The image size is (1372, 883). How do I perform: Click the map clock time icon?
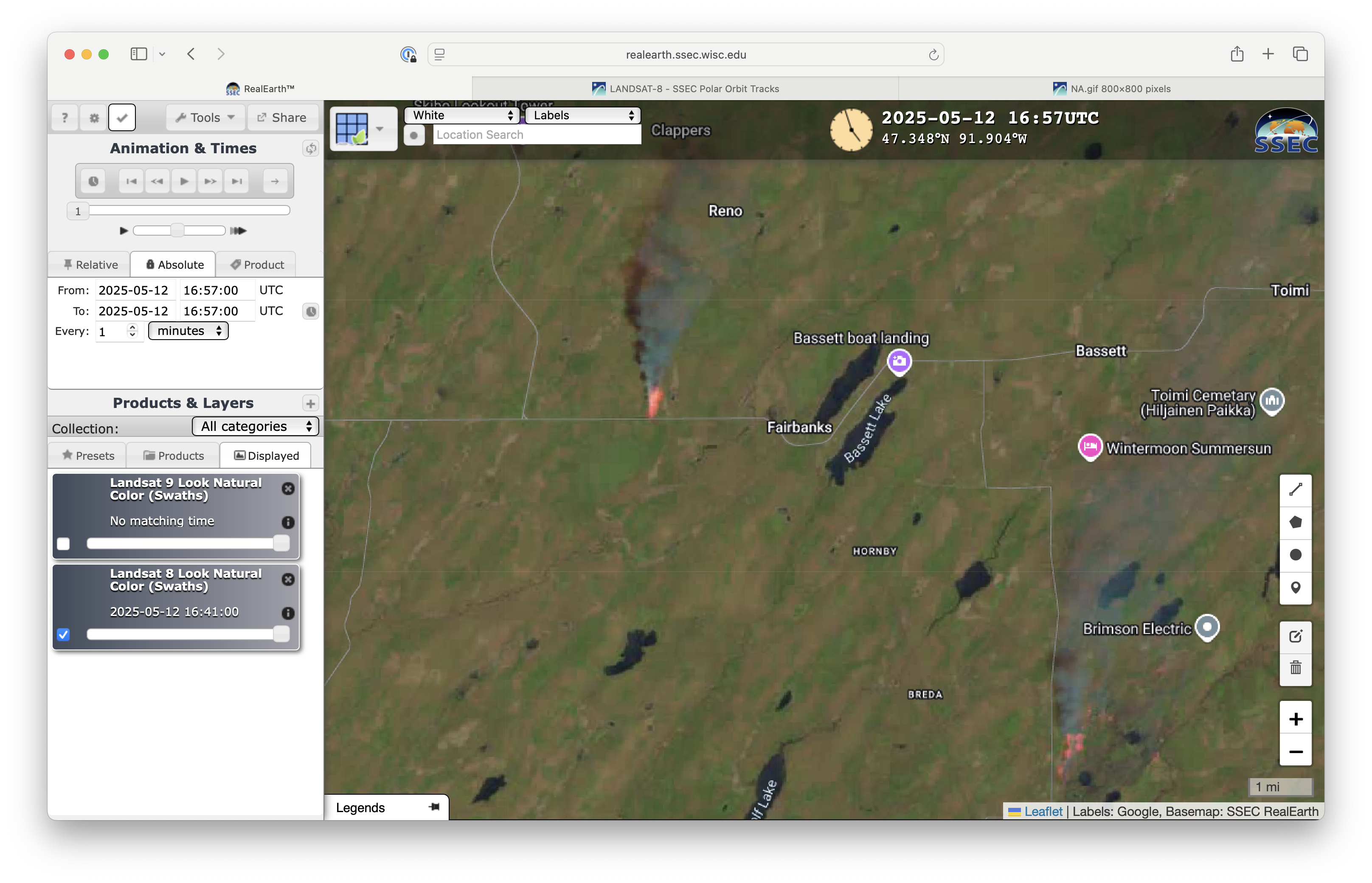(851, 129)
